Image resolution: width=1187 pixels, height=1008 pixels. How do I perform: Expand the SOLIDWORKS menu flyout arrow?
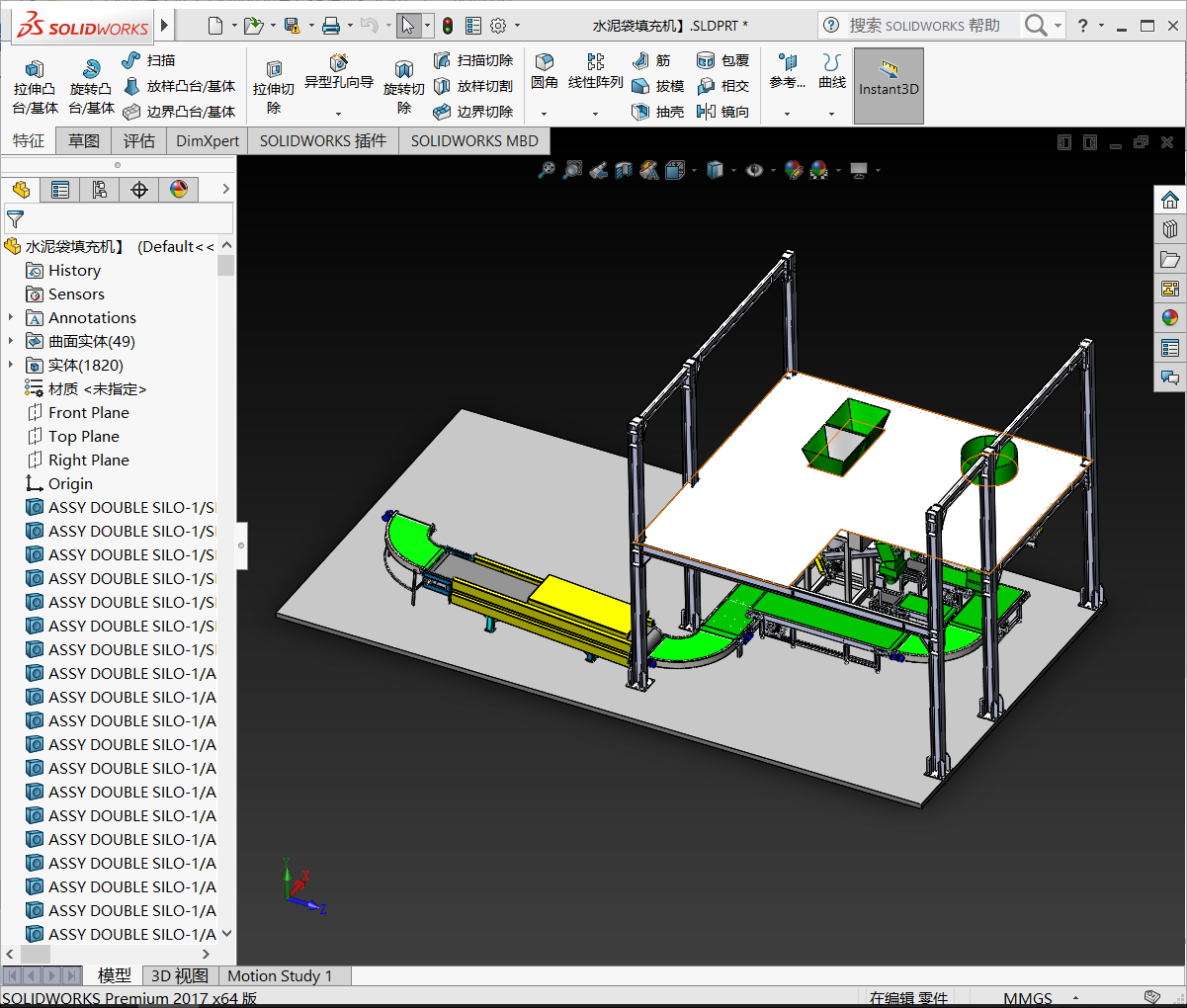click(x=164, y=26)
